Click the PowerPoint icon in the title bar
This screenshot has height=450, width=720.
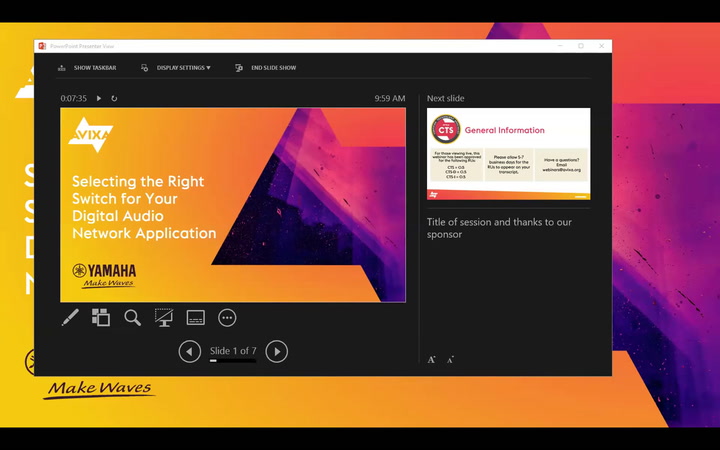42,46
